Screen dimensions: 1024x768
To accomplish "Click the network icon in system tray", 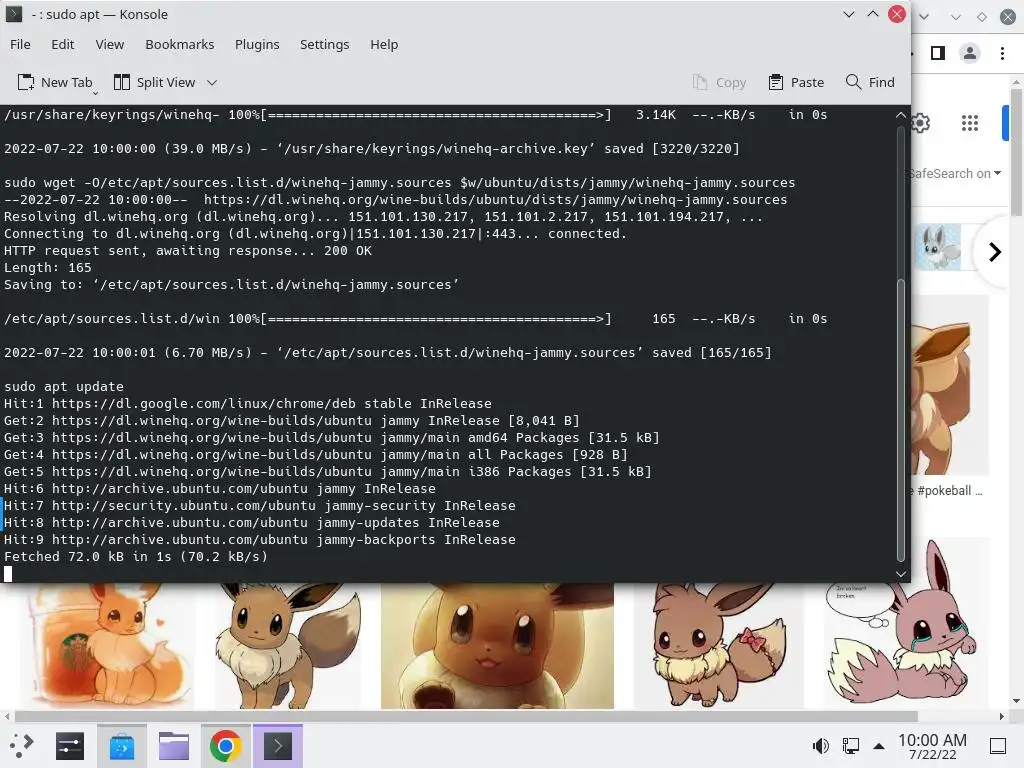I will pyautogui.click(x=850, y=745).
